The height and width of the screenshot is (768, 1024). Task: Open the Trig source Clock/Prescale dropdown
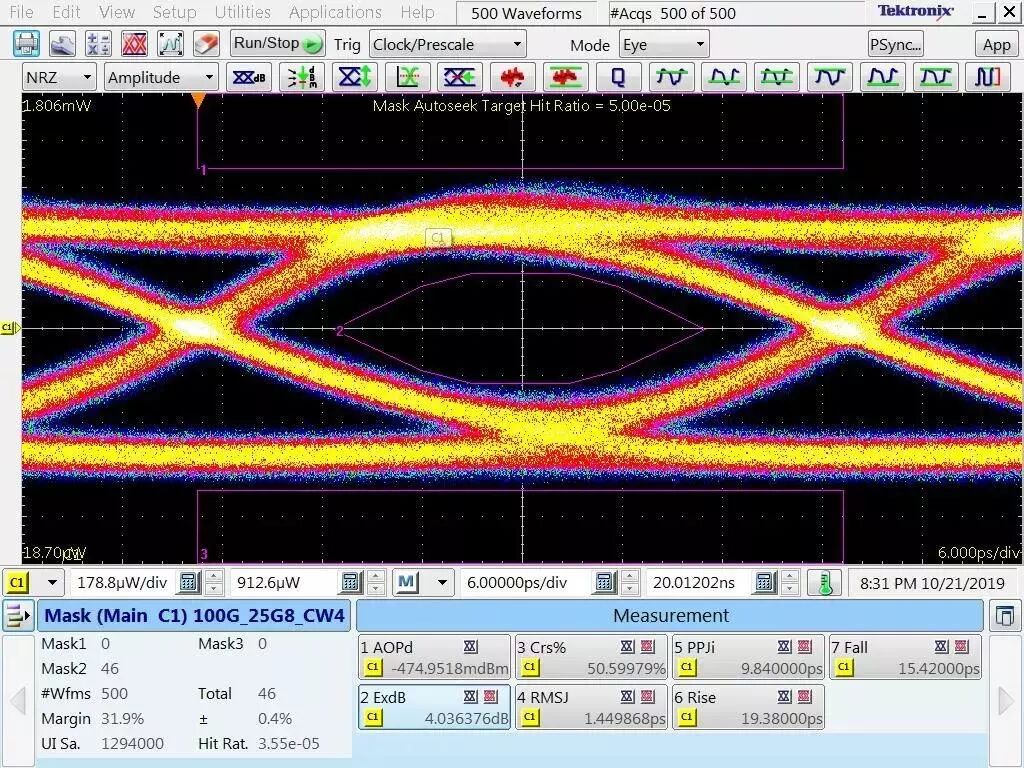tap(447, 44)
